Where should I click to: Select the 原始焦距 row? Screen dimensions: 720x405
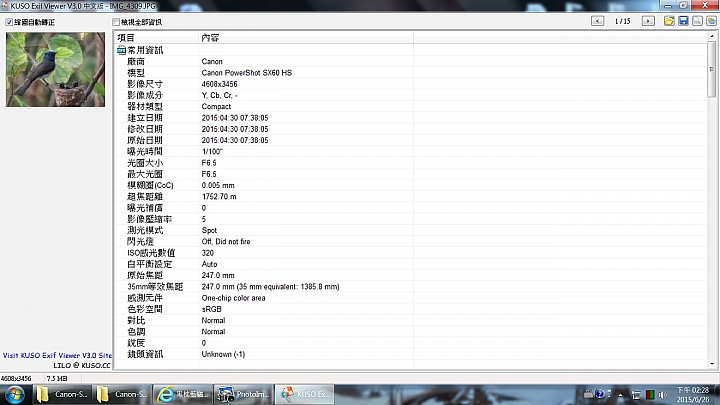coord(411,276)
